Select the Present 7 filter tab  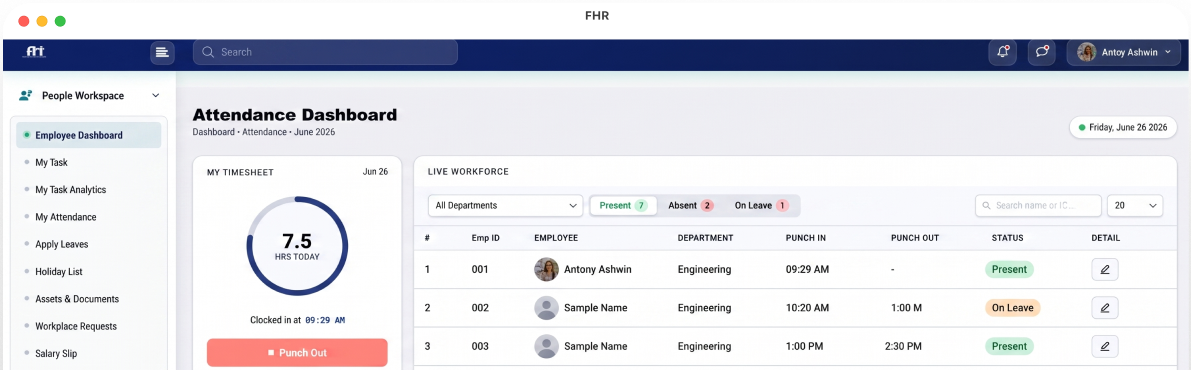(623, 206)
